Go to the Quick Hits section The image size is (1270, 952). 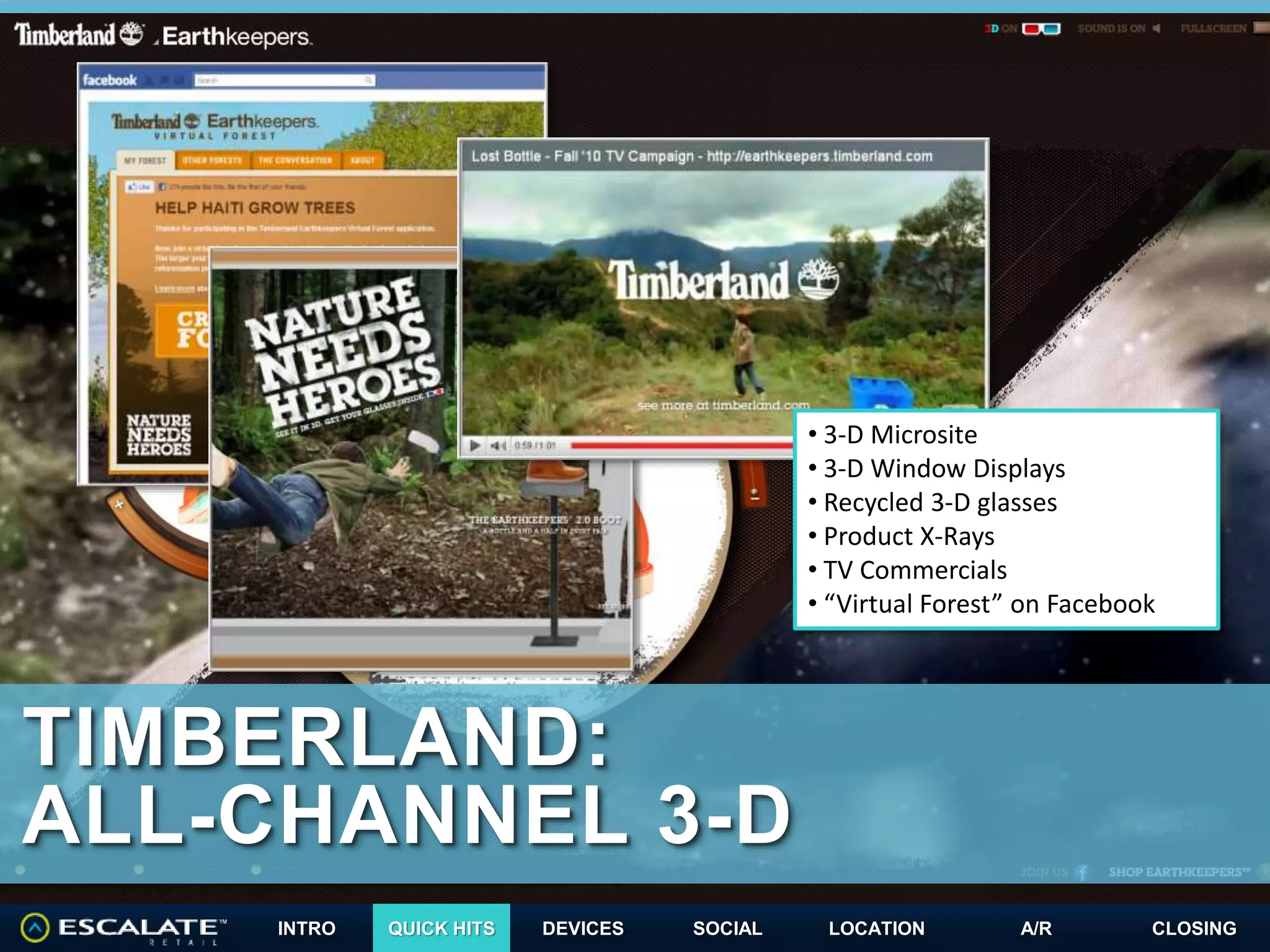click(x=441, y=928)
